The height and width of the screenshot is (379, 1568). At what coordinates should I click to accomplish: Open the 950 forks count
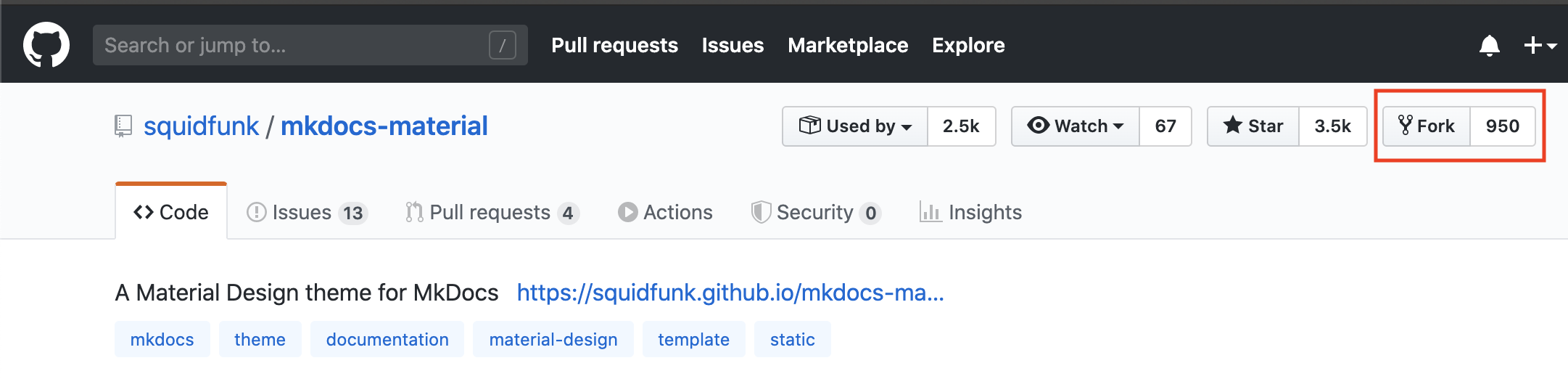[1503, 126]
